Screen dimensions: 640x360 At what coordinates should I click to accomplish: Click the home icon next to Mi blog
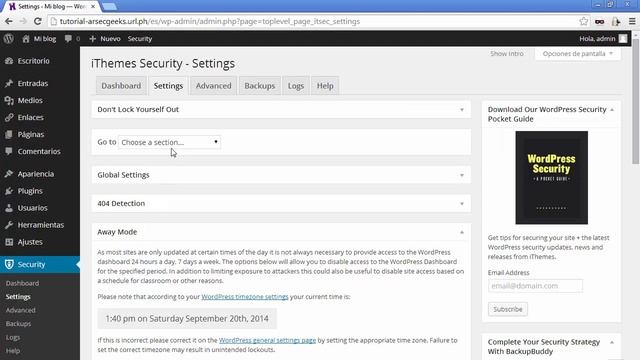[x=26, y=39]
